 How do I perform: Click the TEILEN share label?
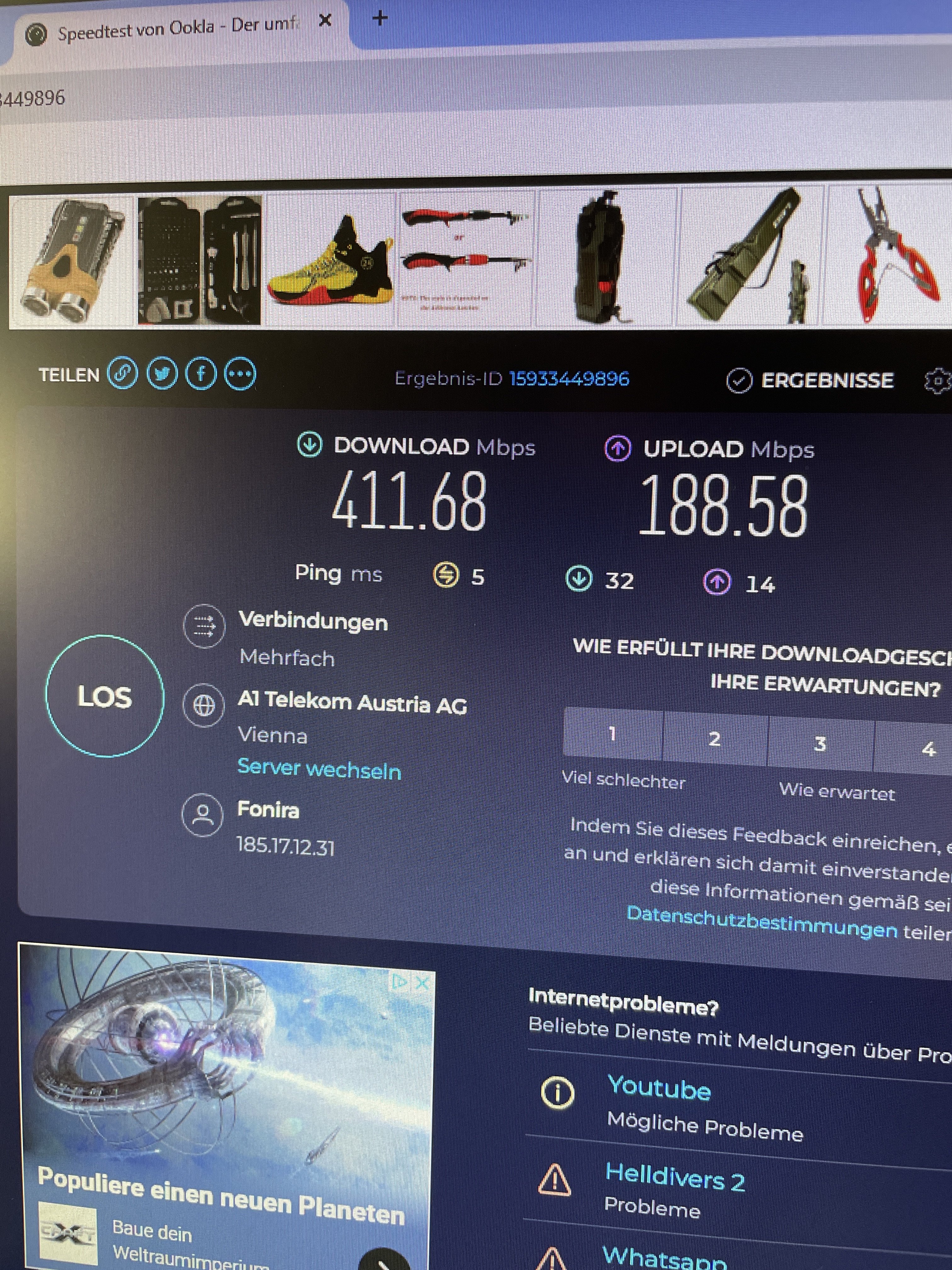69,375
